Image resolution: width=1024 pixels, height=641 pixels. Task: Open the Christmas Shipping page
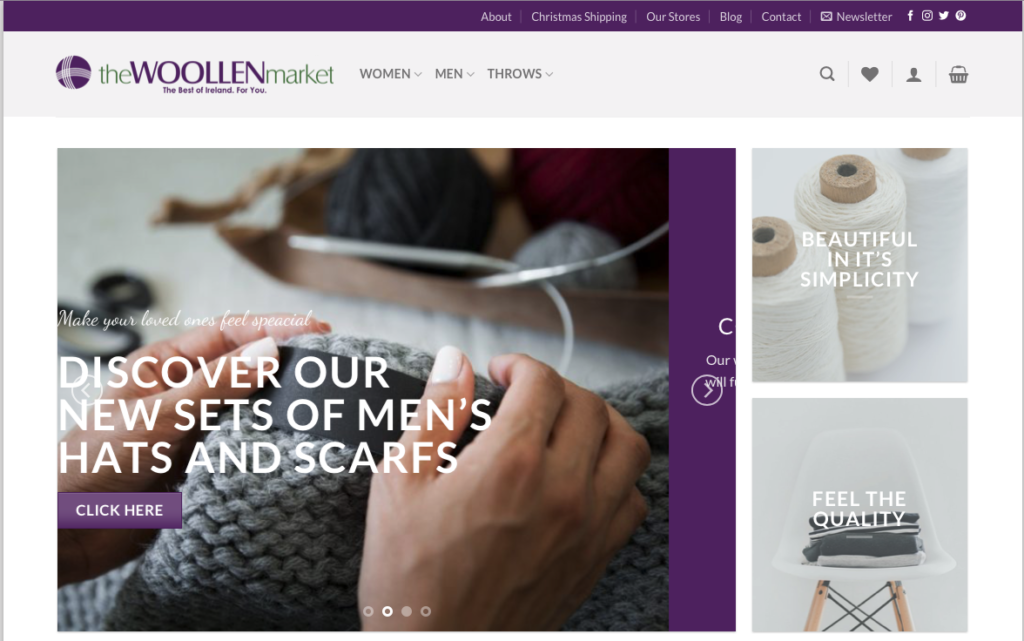(x=579, y=17)
